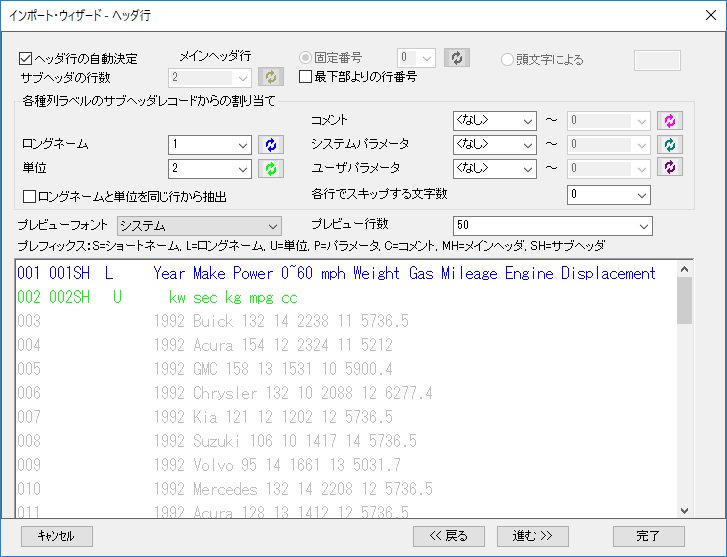Click preview row 002 units line
Screen dimensions: 727x557
click(158, 297)
